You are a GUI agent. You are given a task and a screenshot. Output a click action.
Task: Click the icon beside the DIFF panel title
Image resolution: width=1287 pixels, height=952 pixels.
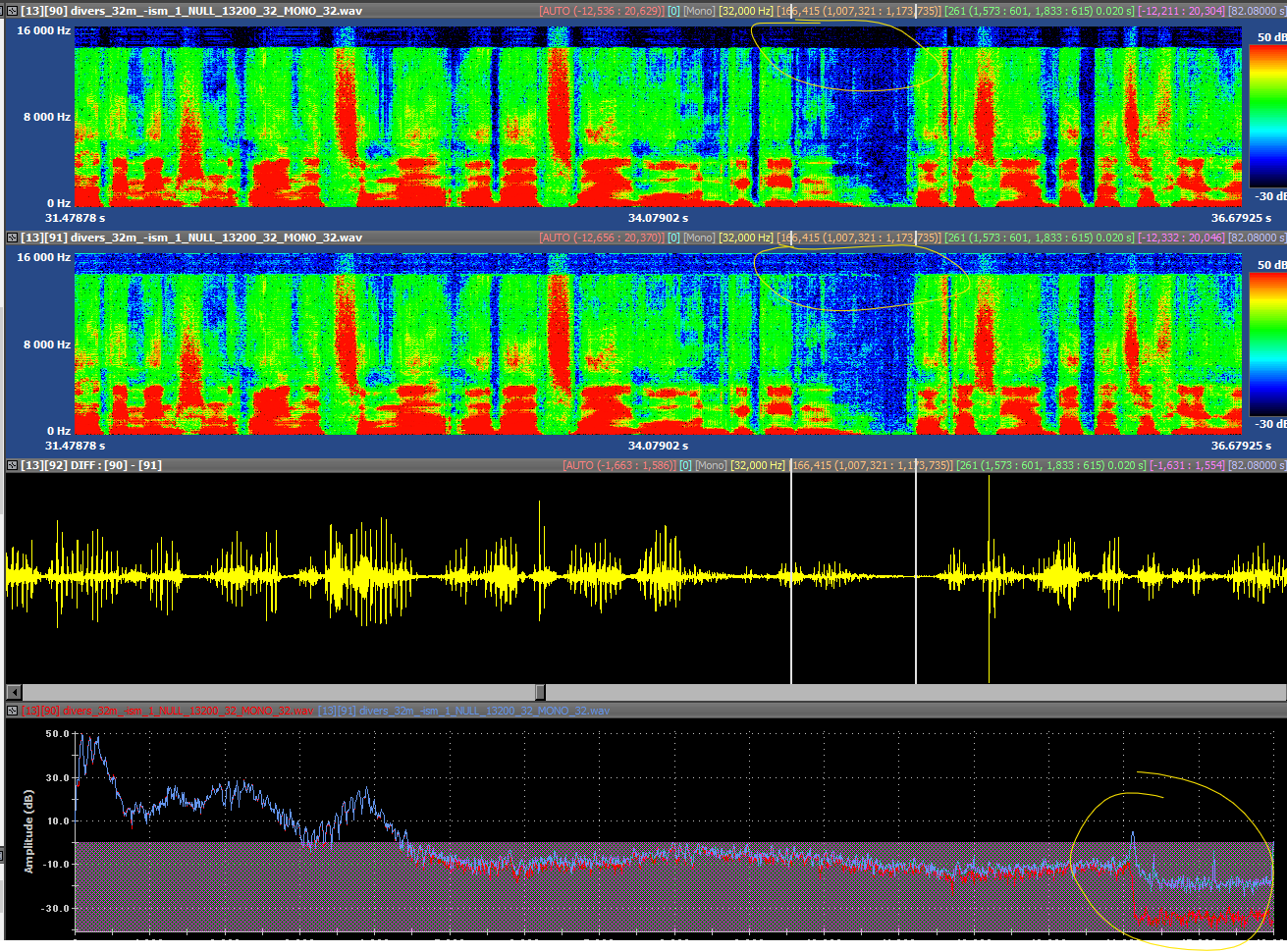(x=12, y=465)
